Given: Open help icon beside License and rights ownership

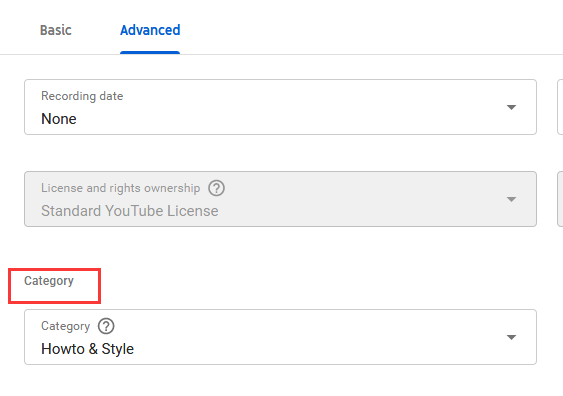Looking at the screenshot, I should 217,188.
